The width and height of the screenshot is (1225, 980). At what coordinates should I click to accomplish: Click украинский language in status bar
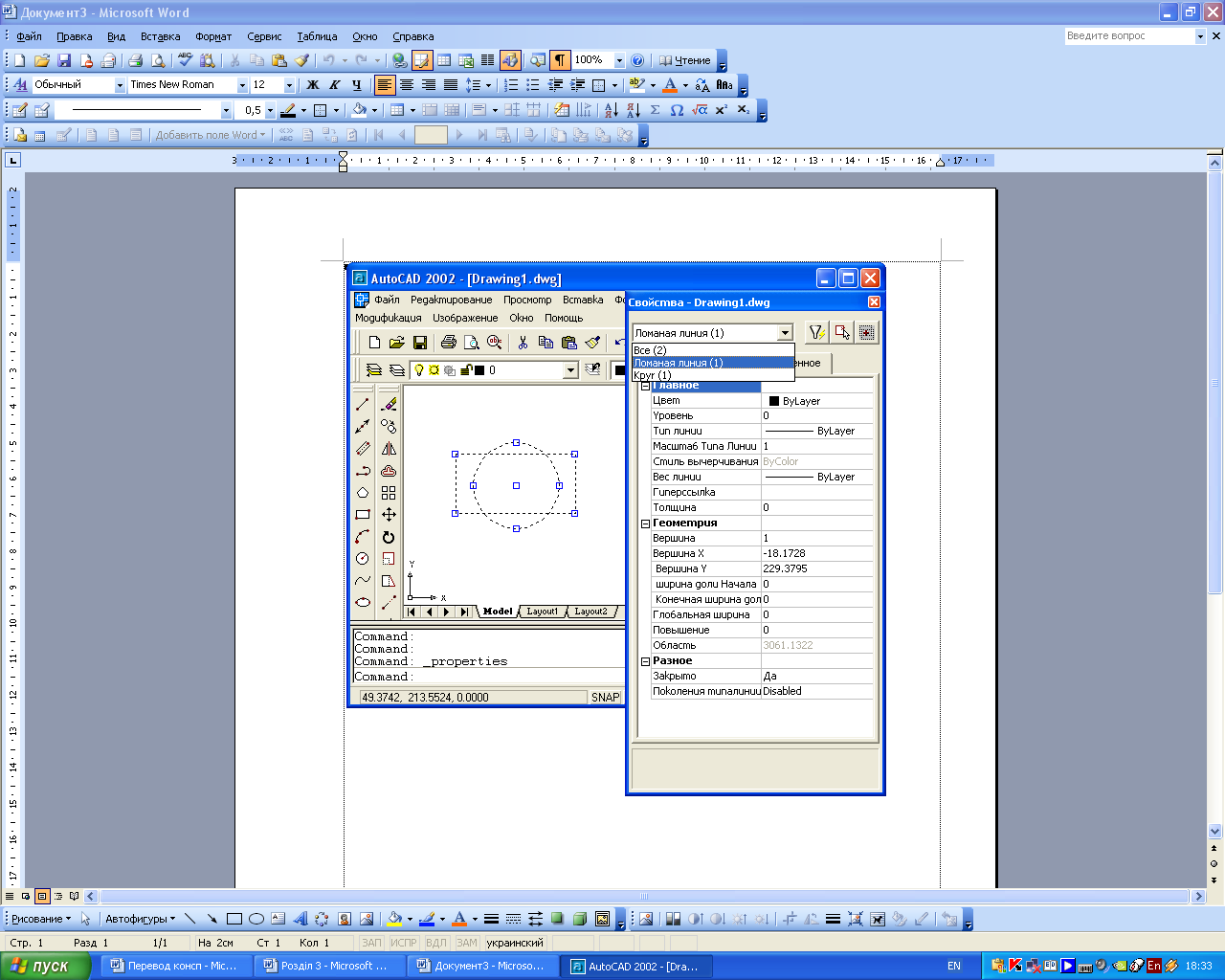coord(515,943)
